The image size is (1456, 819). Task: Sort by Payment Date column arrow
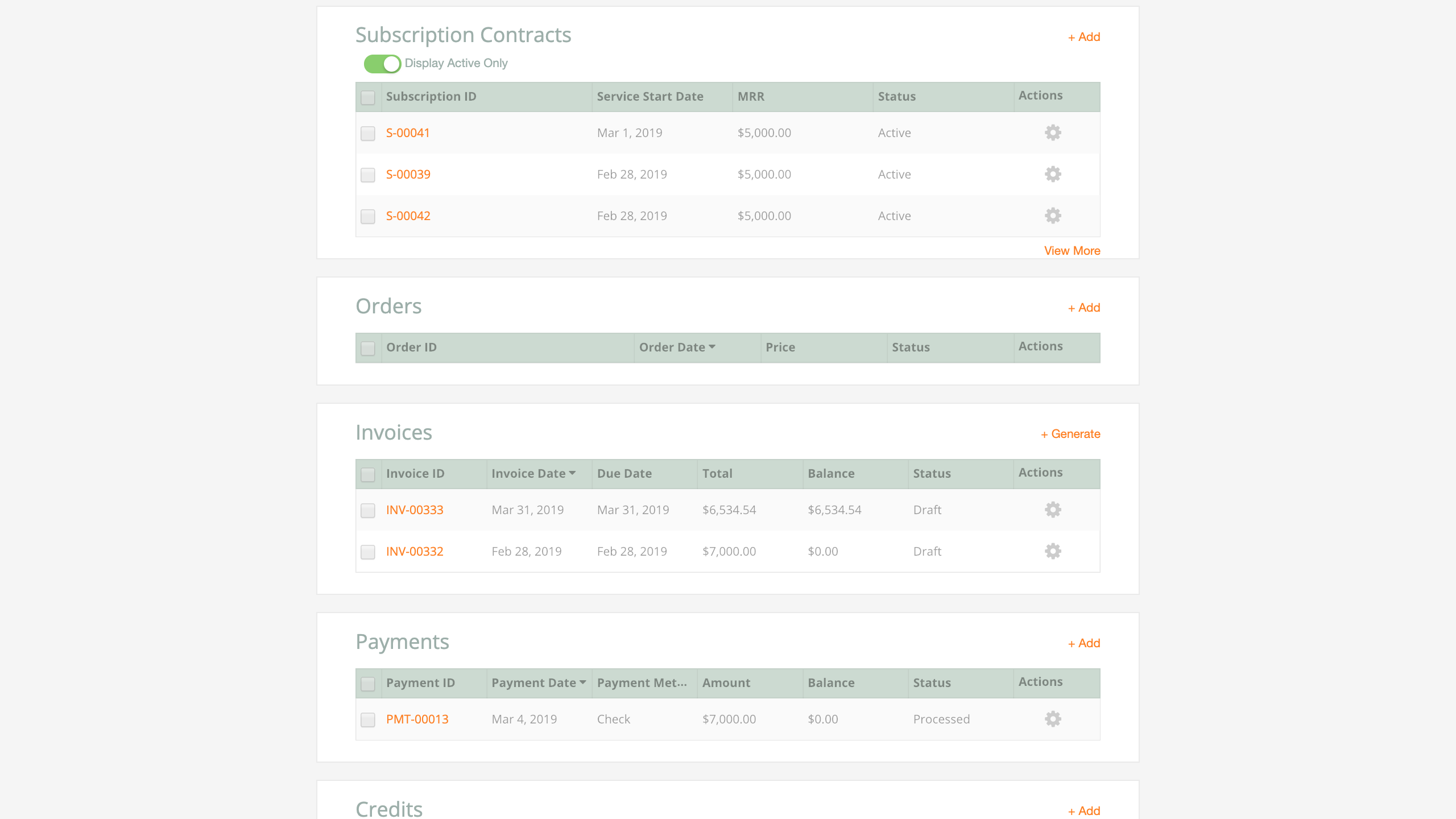point(582,682)
